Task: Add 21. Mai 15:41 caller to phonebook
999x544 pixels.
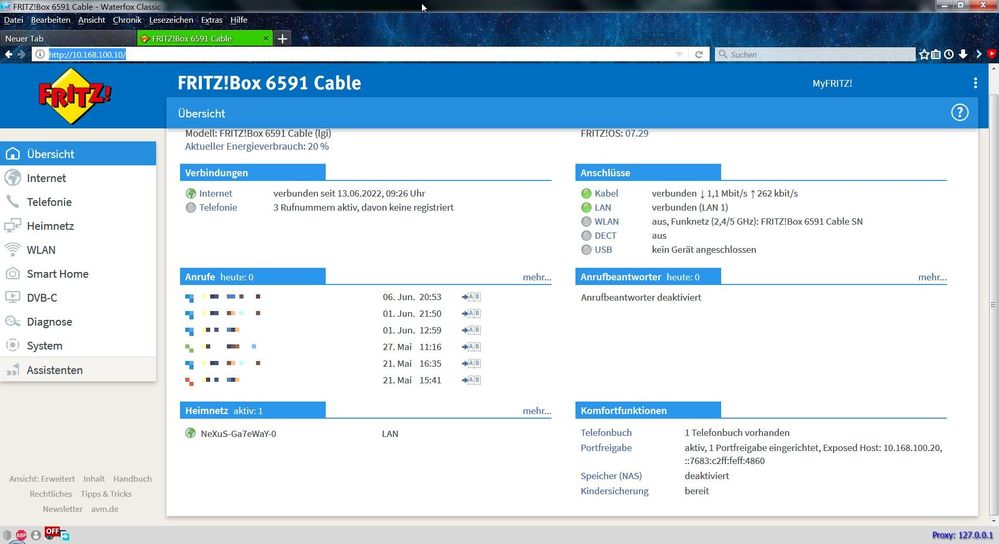Action: 471,380
